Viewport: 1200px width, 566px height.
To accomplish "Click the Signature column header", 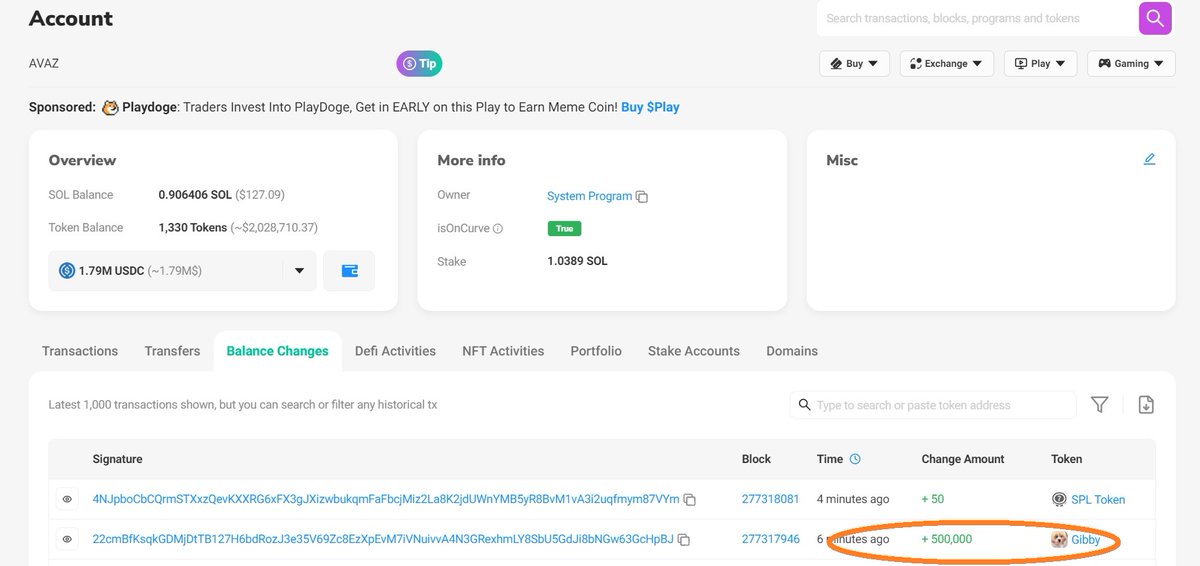I will [x=117, y=459].
